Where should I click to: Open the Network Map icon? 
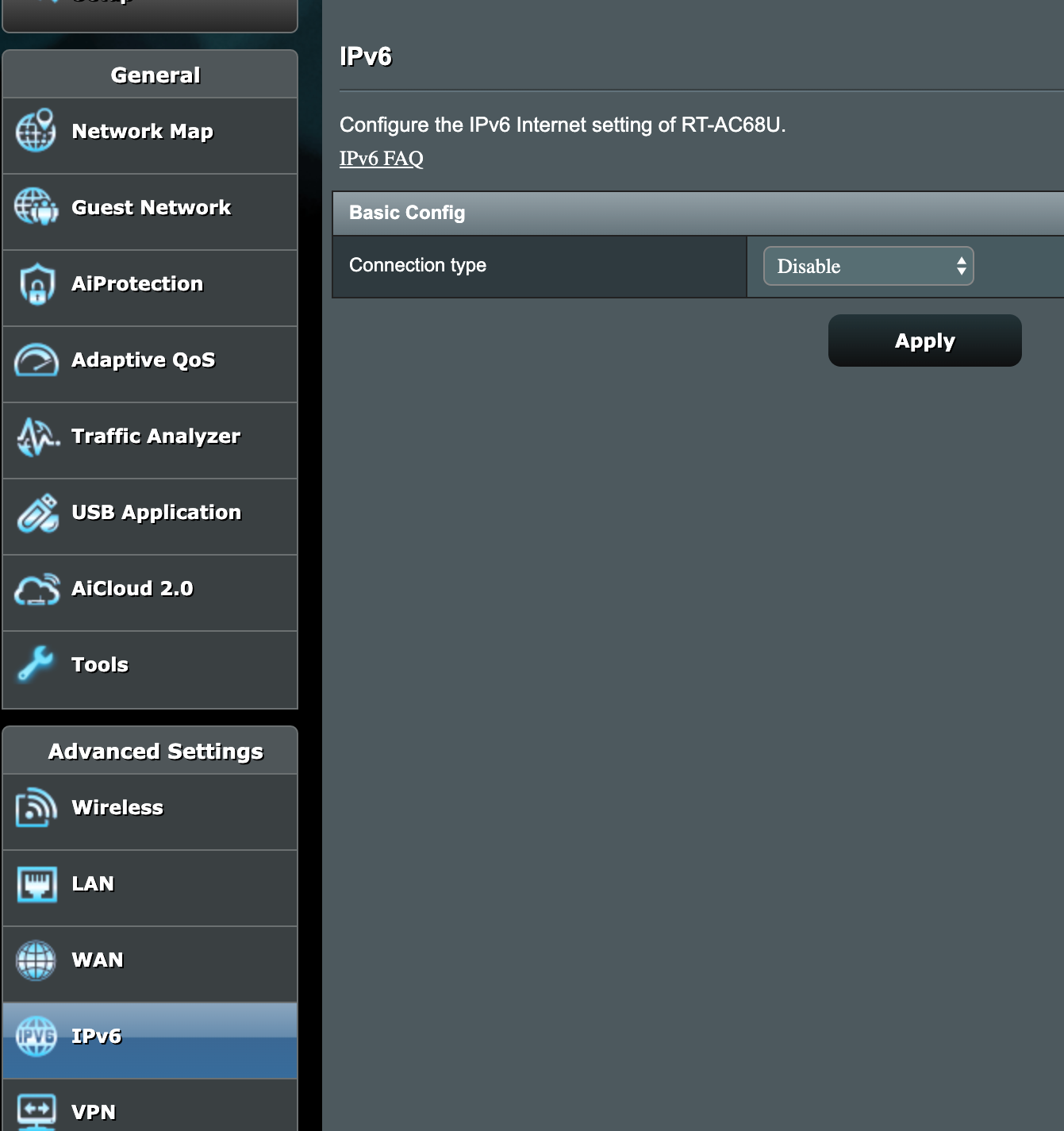(x=35, y=131)
